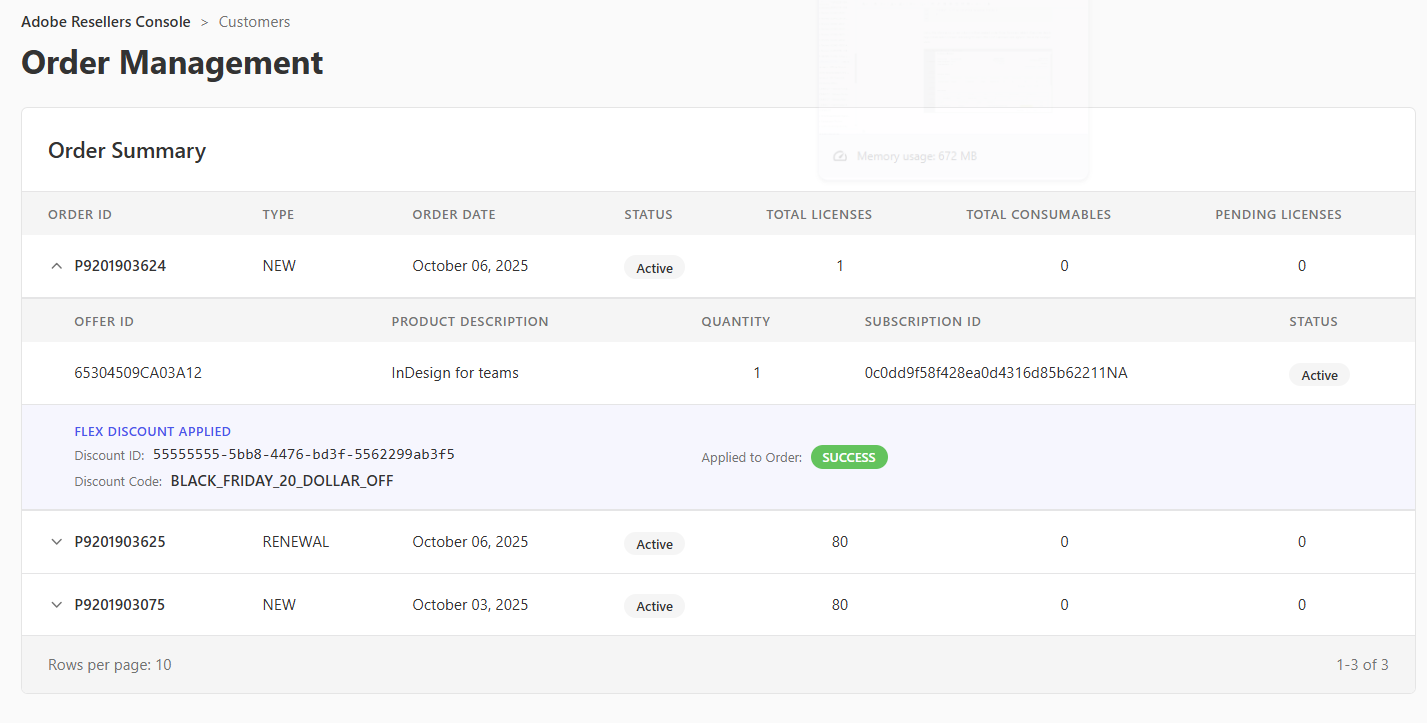Click offer ID 65304509CA03A12
The height and width of the screenshot is (723, 1427).
click(x=138, y=373)
